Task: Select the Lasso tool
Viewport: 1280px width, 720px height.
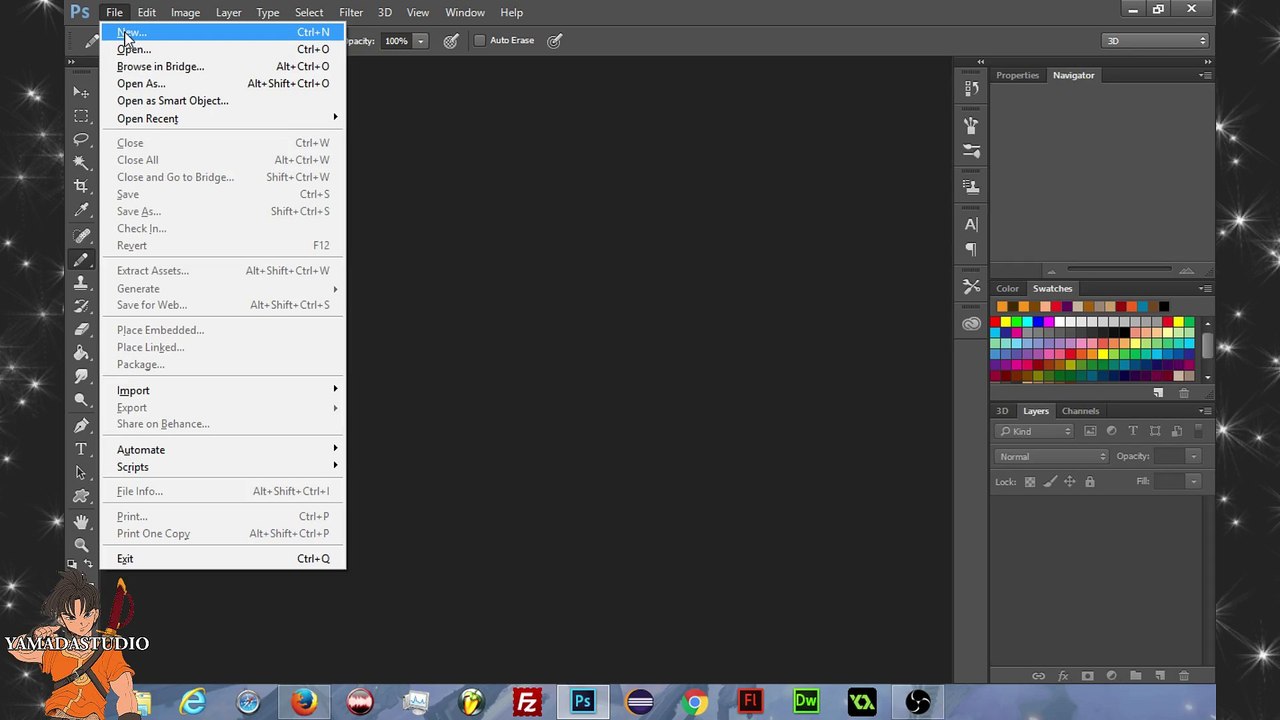Action: tap(81, 139)
